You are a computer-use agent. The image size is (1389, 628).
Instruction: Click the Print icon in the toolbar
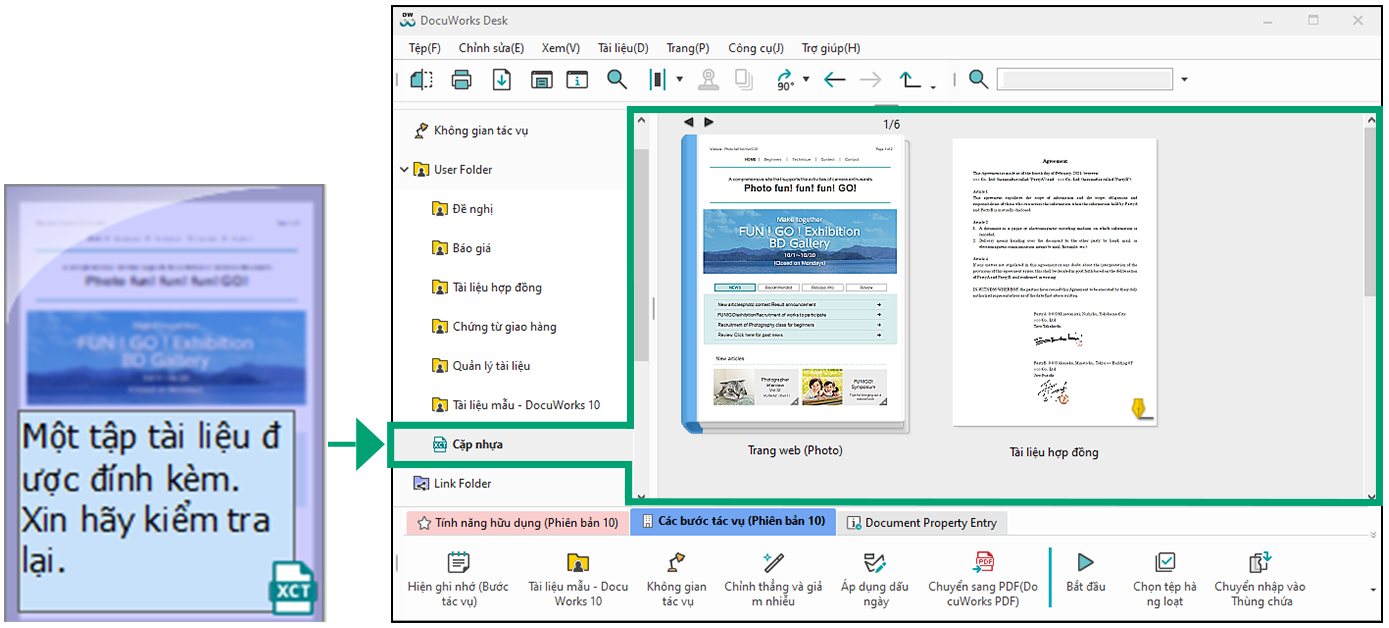(461, 80)
